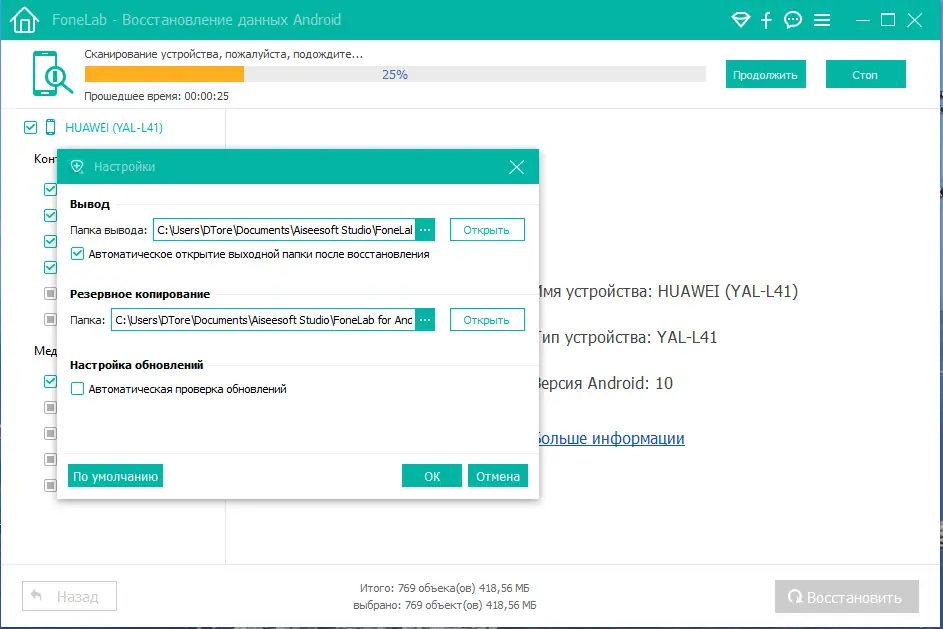943x629 pixels.
Task: Click Отмена to cancel settings
Action: tap(498, 476)
